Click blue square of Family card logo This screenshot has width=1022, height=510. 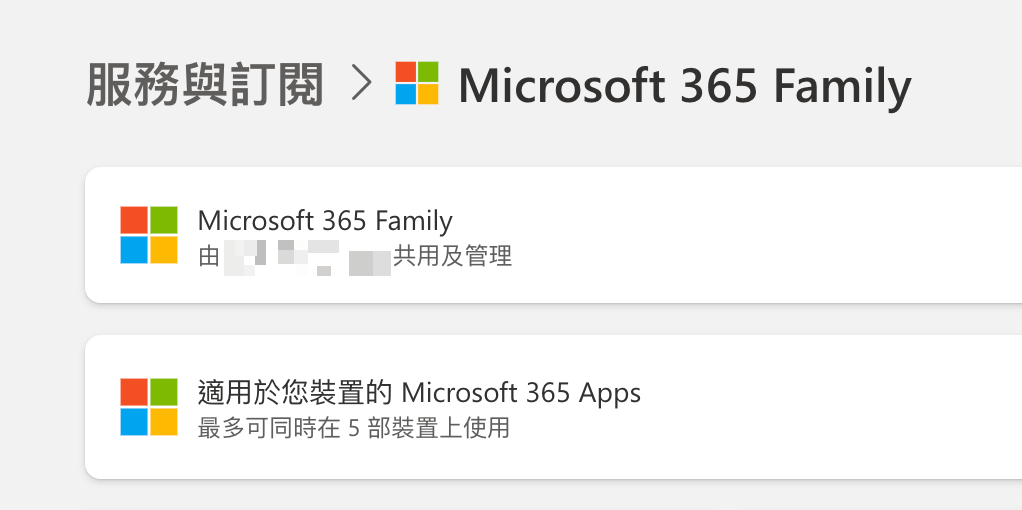[134, 250]
